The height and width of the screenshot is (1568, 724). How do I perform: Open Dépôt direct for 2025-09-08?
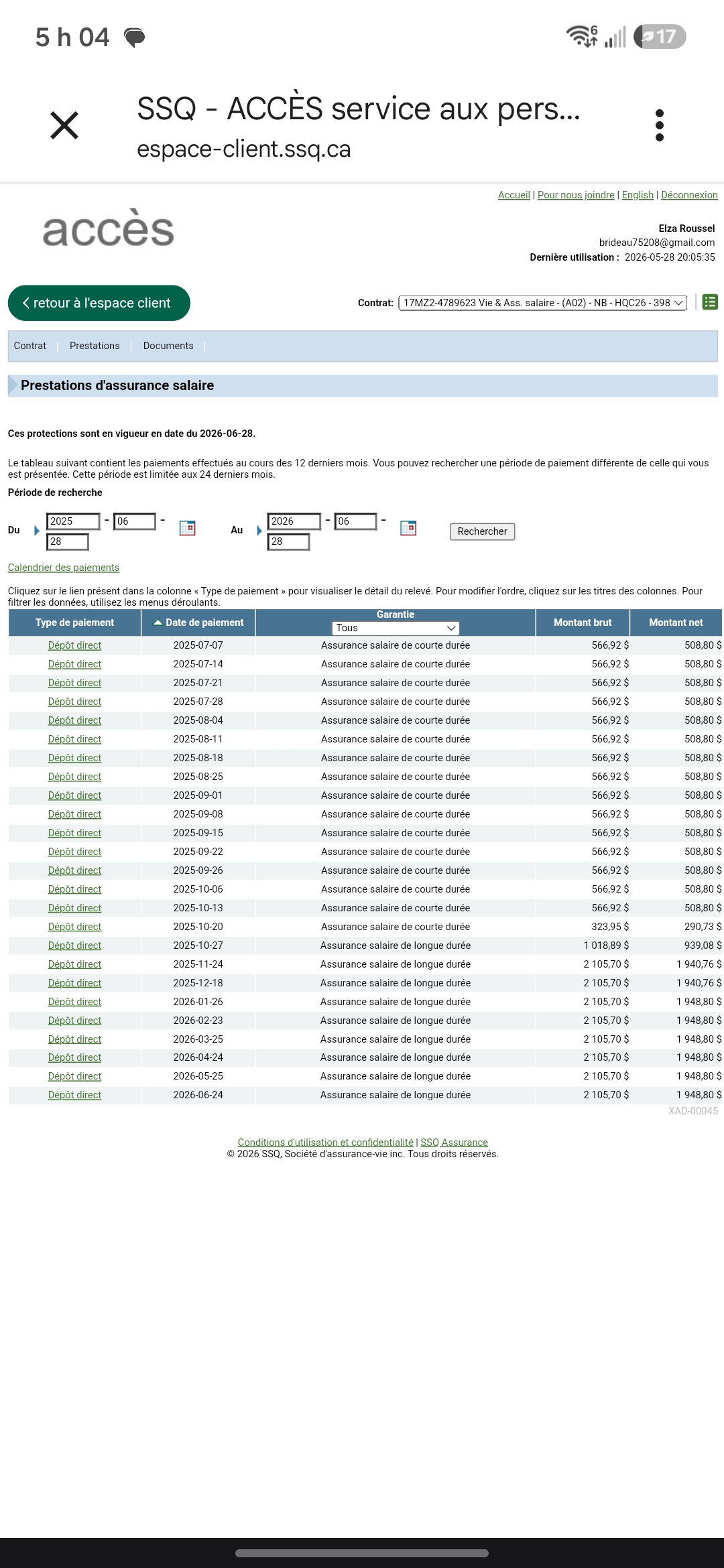tap(74, 814)
